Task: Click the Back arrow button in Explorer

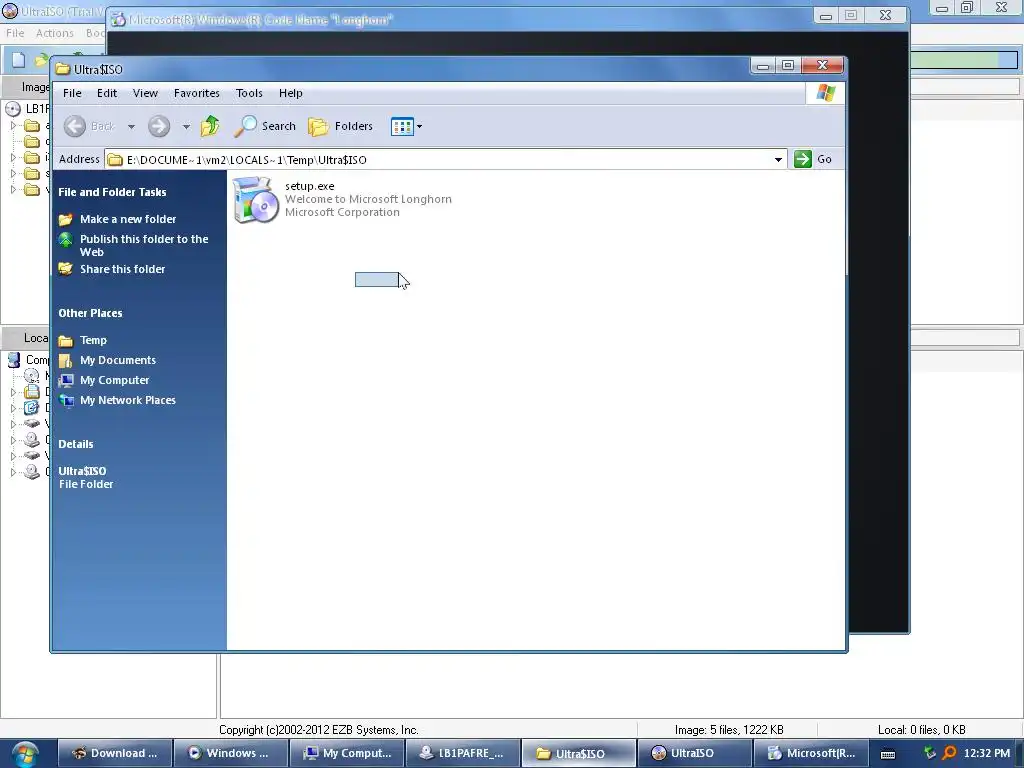Action: pyautogui.click(x=75, y=126)
